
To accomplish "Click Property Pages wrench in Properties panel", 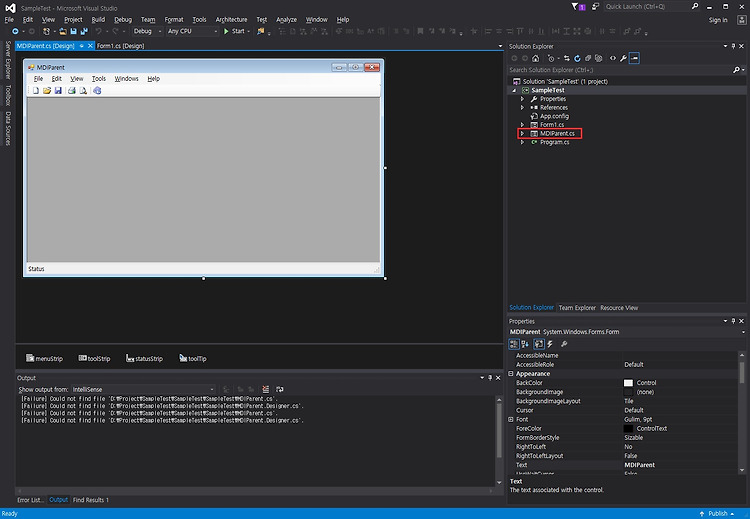I will pyautogui.click(x=564, y=344).
